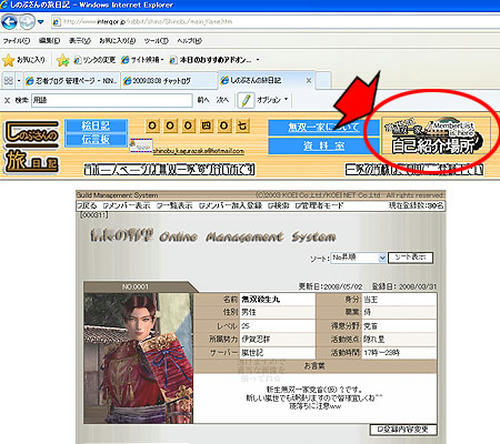Open the 無双一家について link

[323, 127]
